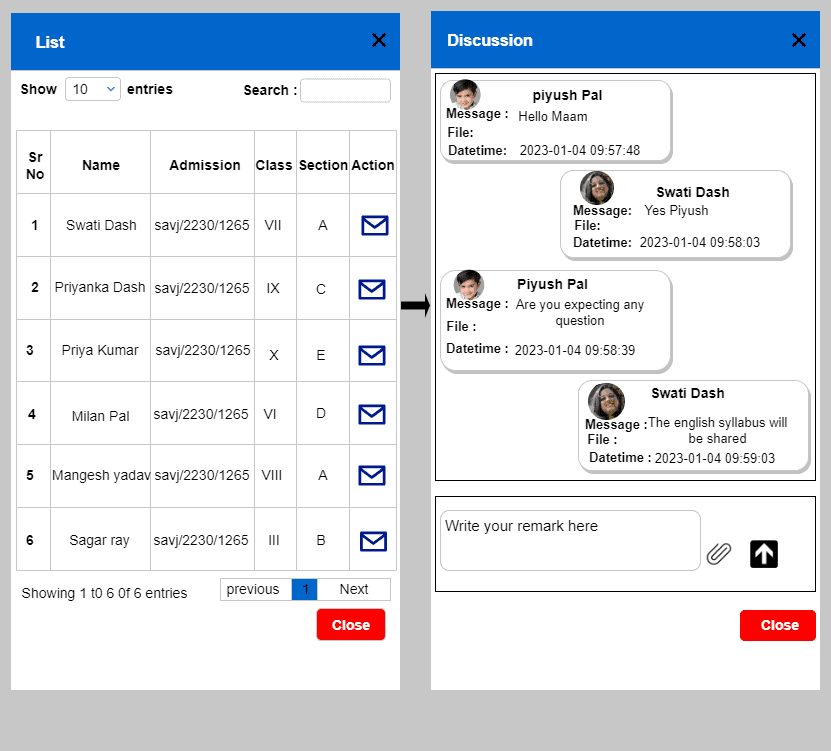
Task: Attach a file with the paperclip icon
Action: (x=719, y=554)
